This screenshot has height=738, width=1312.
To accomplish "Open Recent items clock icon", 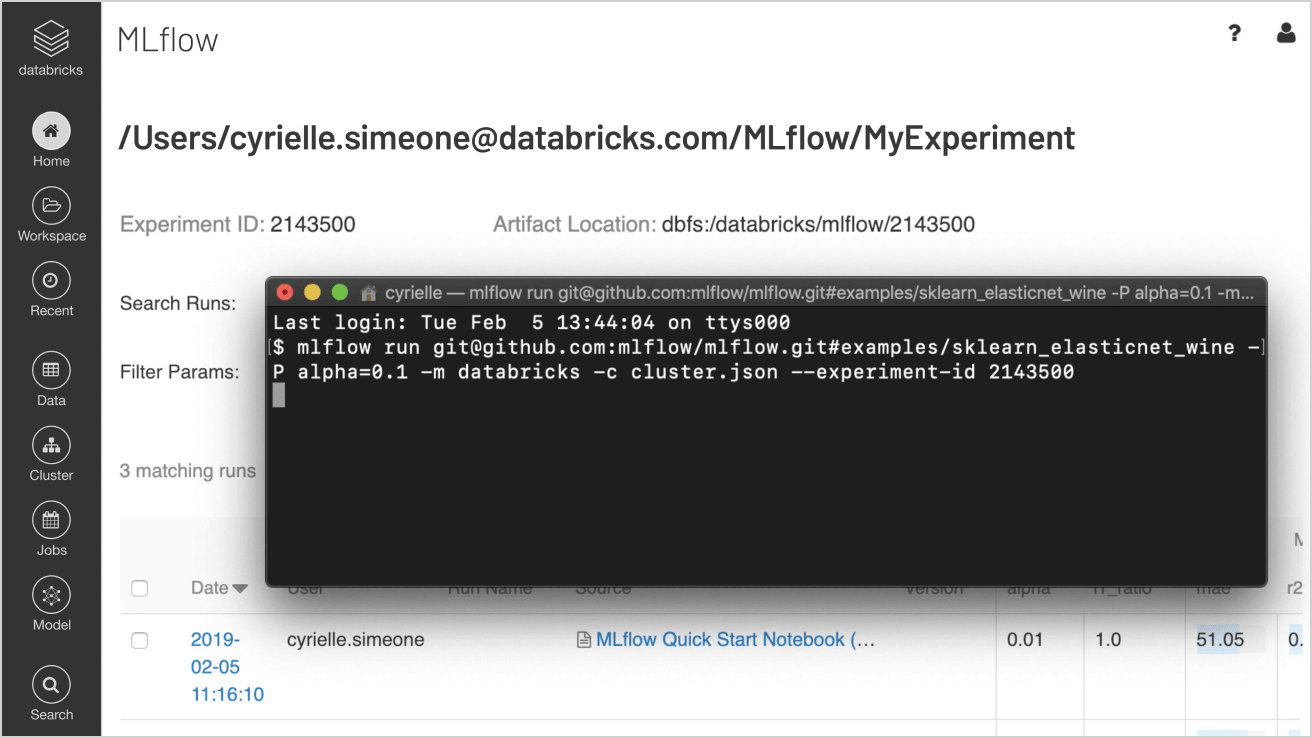I will 51,281.
